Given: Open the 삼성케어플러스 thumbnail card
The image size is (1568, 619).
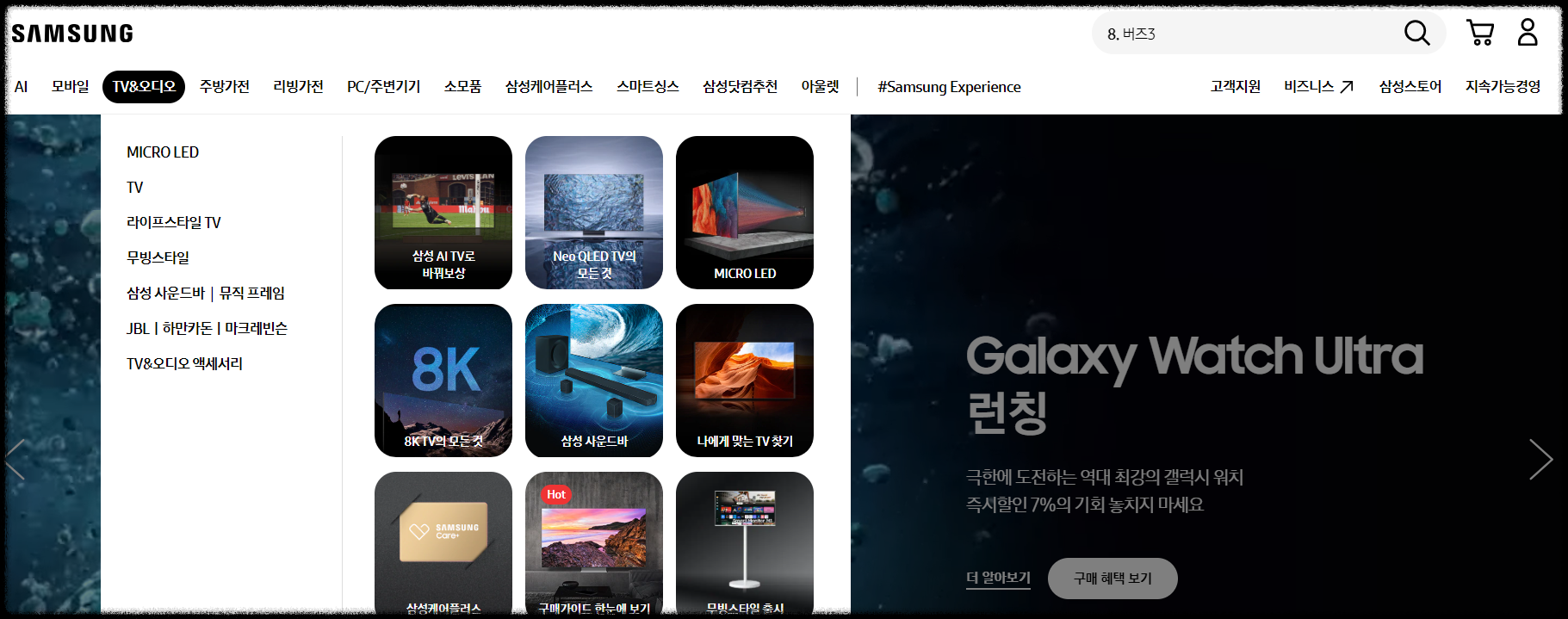Looking at the screenshot, I should pyautogui.click(x=443, y=544).
